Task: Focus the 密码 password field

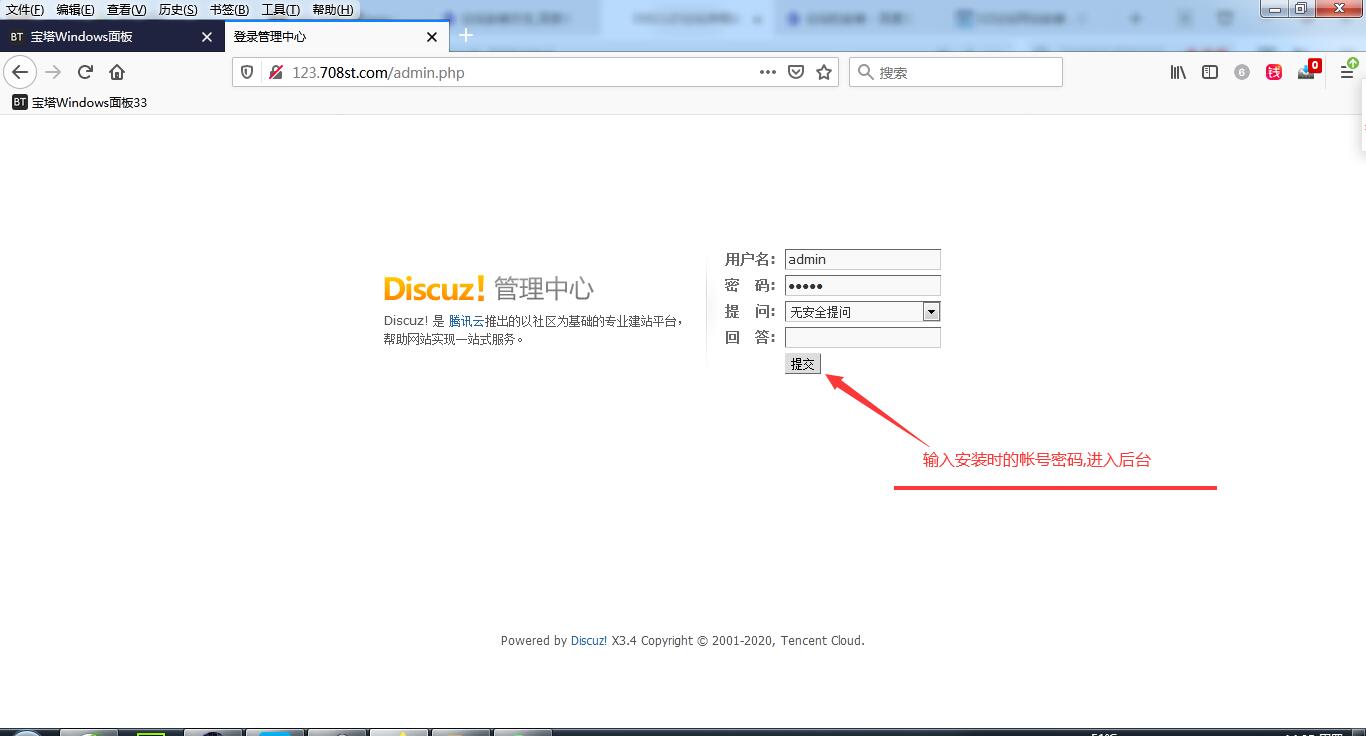Action: coord(863,286)
